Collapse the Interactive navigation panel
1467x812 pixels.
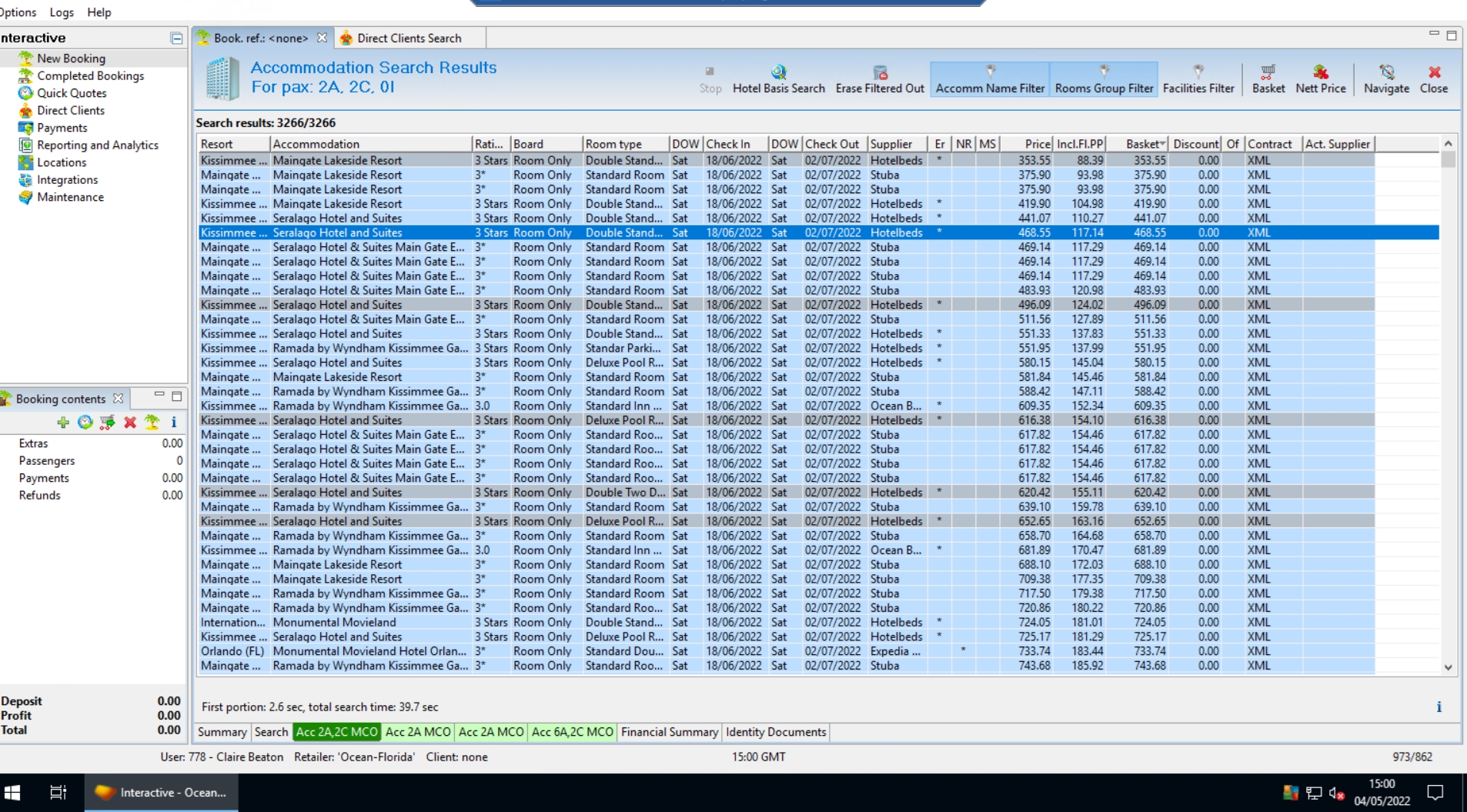pyautogui.click(x=176, y=38)
